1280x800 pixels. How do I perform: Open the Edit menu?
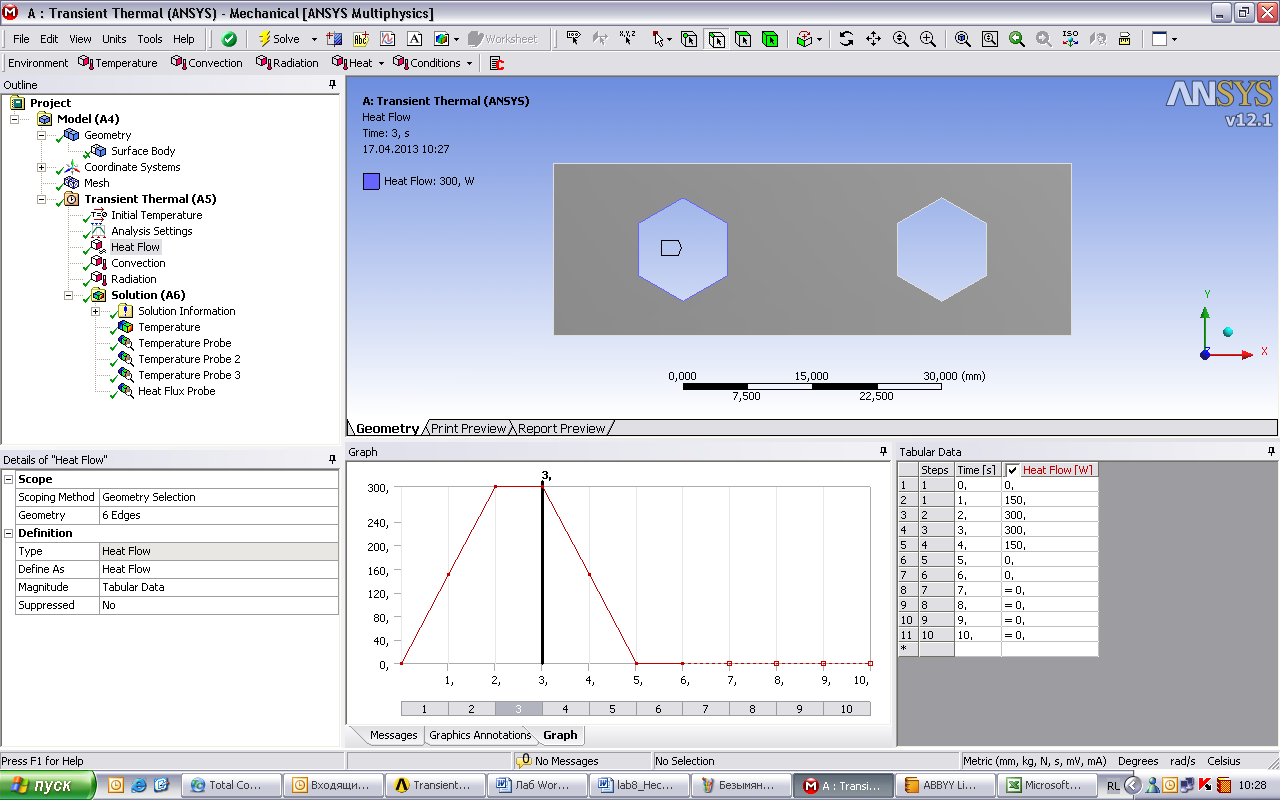click(x=49, y=39)
